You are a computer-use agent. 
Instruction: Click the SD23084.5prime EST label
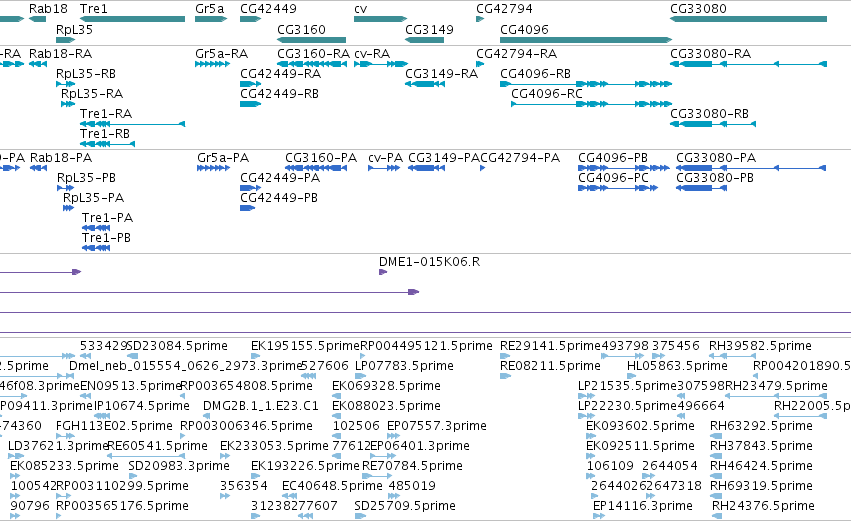pos(177,346)
